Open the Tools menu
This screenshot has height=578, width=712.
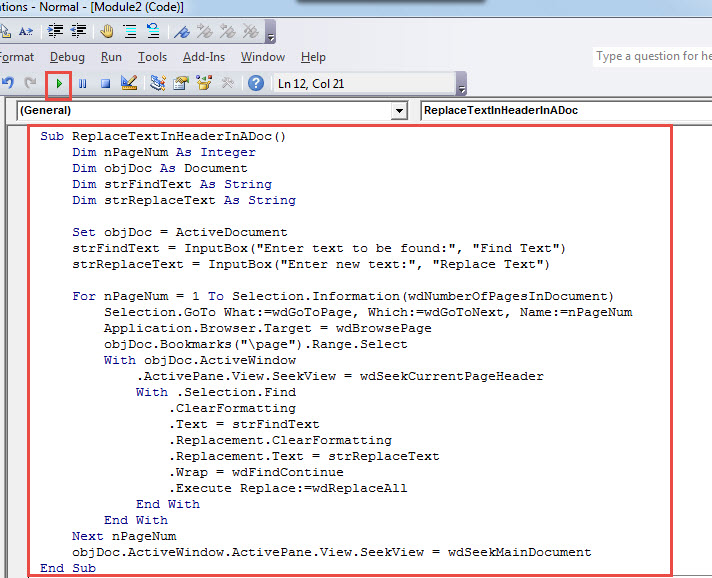pos(152,57)
